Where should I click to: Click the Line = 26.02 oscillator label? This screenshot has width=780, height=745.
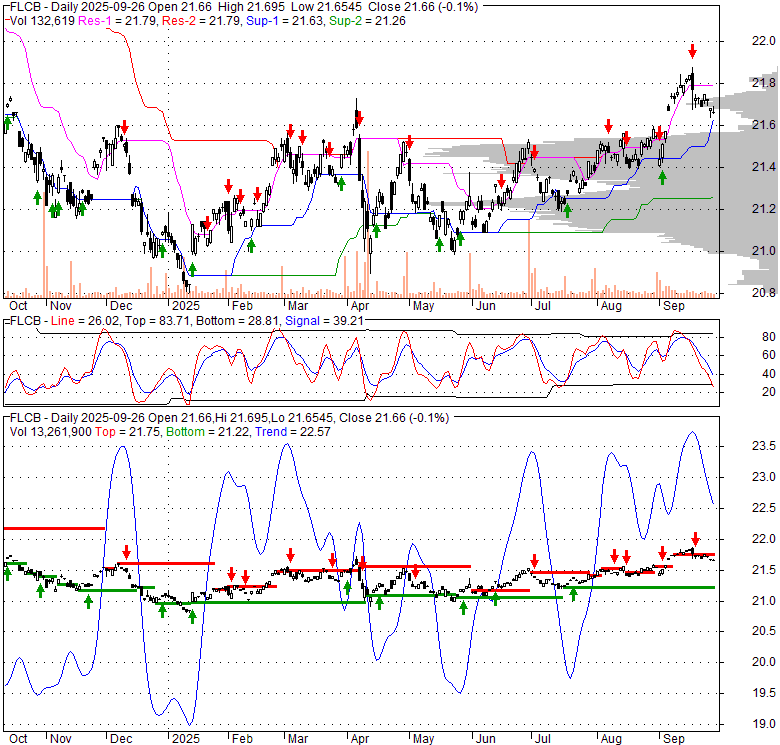(86, 321)
